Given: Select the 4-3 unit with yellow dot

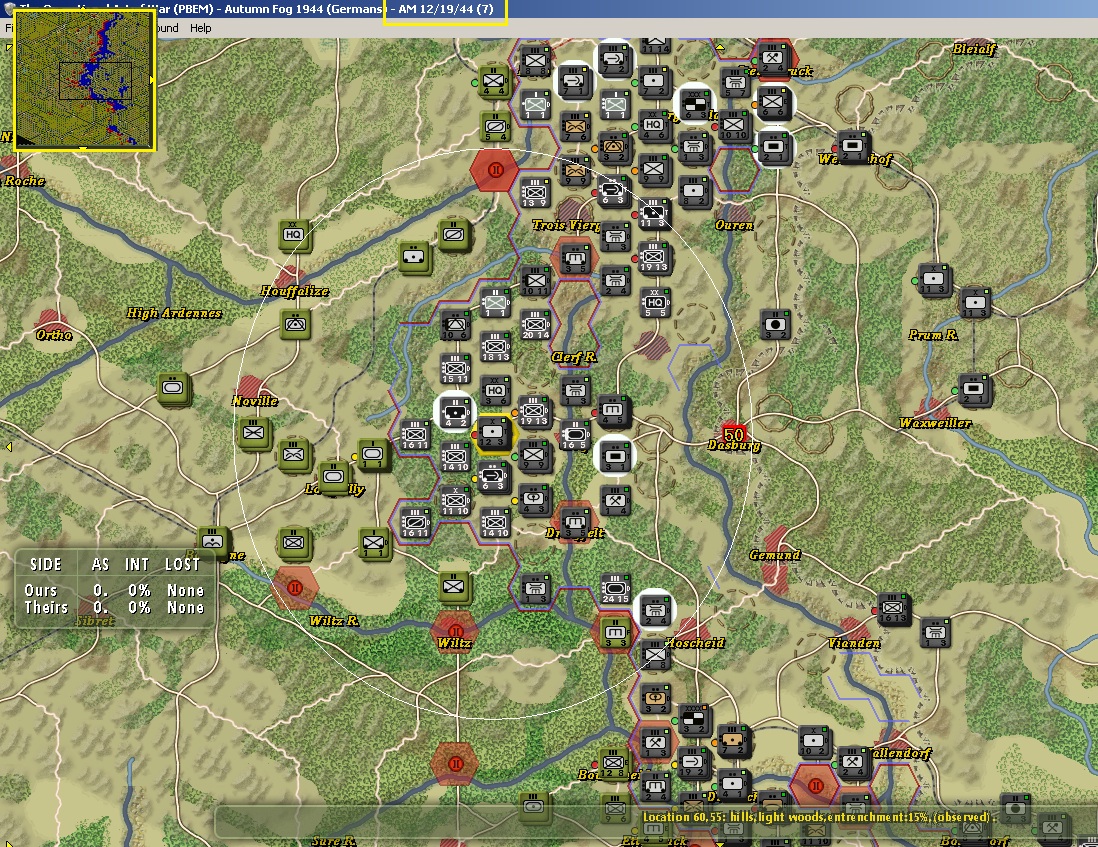Looking at the screenshot, I should [534, 501].
